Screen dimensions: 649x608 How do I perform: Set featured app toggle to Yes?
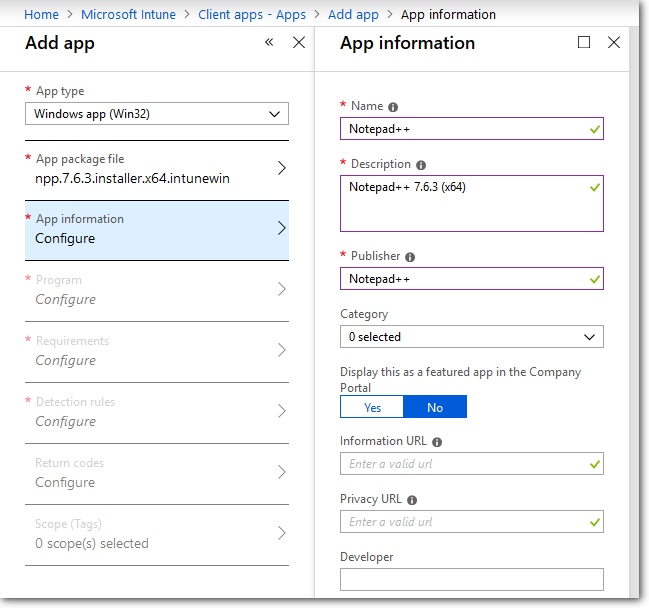click(372, 407)
